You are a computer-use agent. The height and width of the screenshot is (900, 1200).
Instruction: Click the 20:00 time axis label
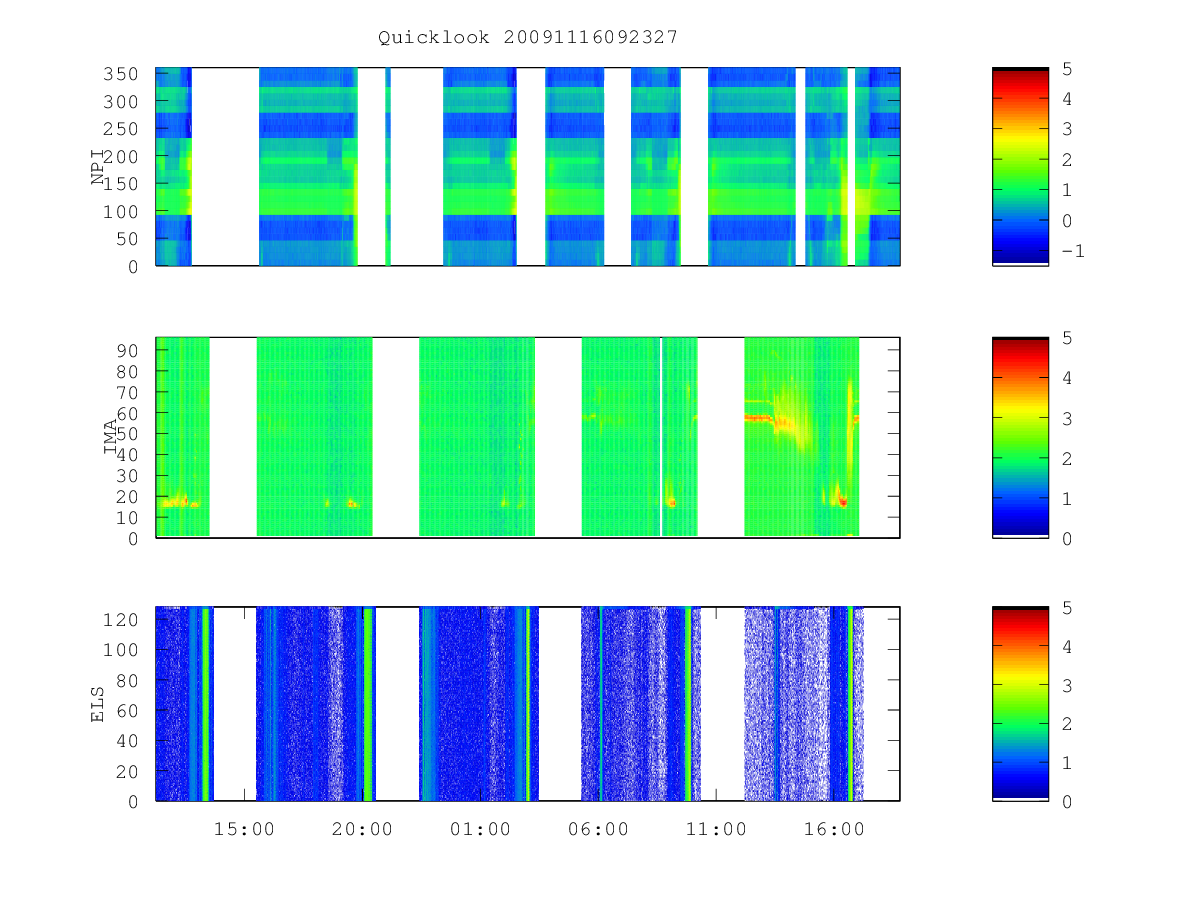click(362, 829)
